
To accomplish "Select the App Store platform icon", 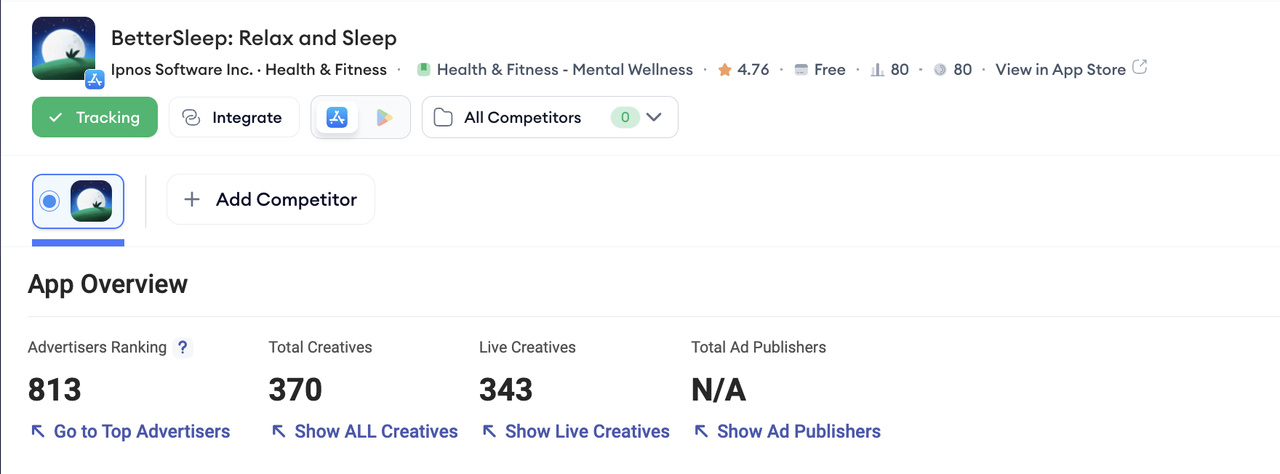I will 337,117.
